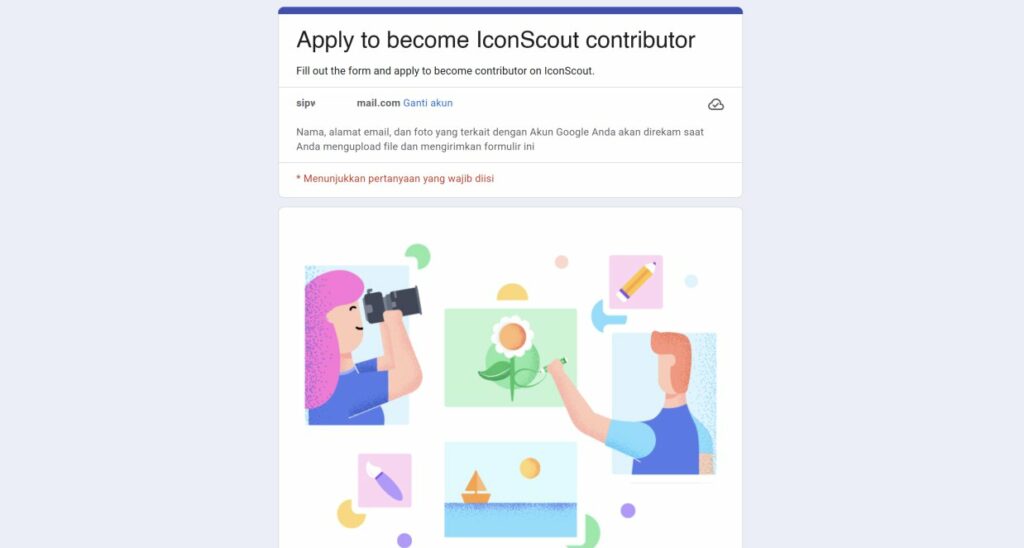
Task: Click the yellow semicircle above the flower picture
Action: 512,293
